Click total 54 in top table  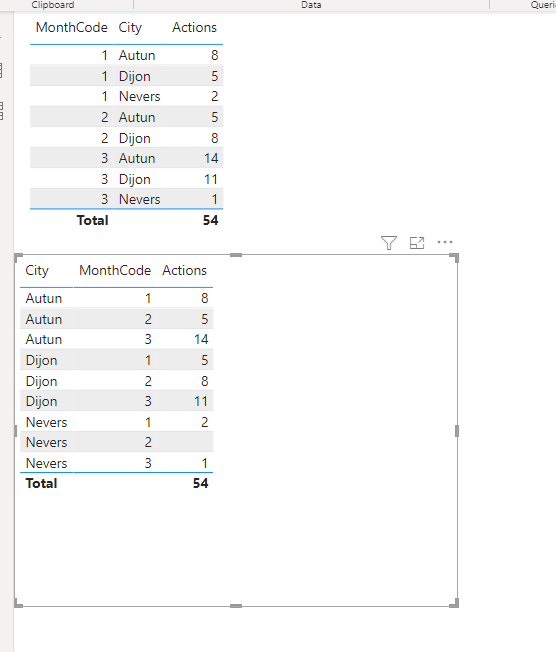point(210,220)
